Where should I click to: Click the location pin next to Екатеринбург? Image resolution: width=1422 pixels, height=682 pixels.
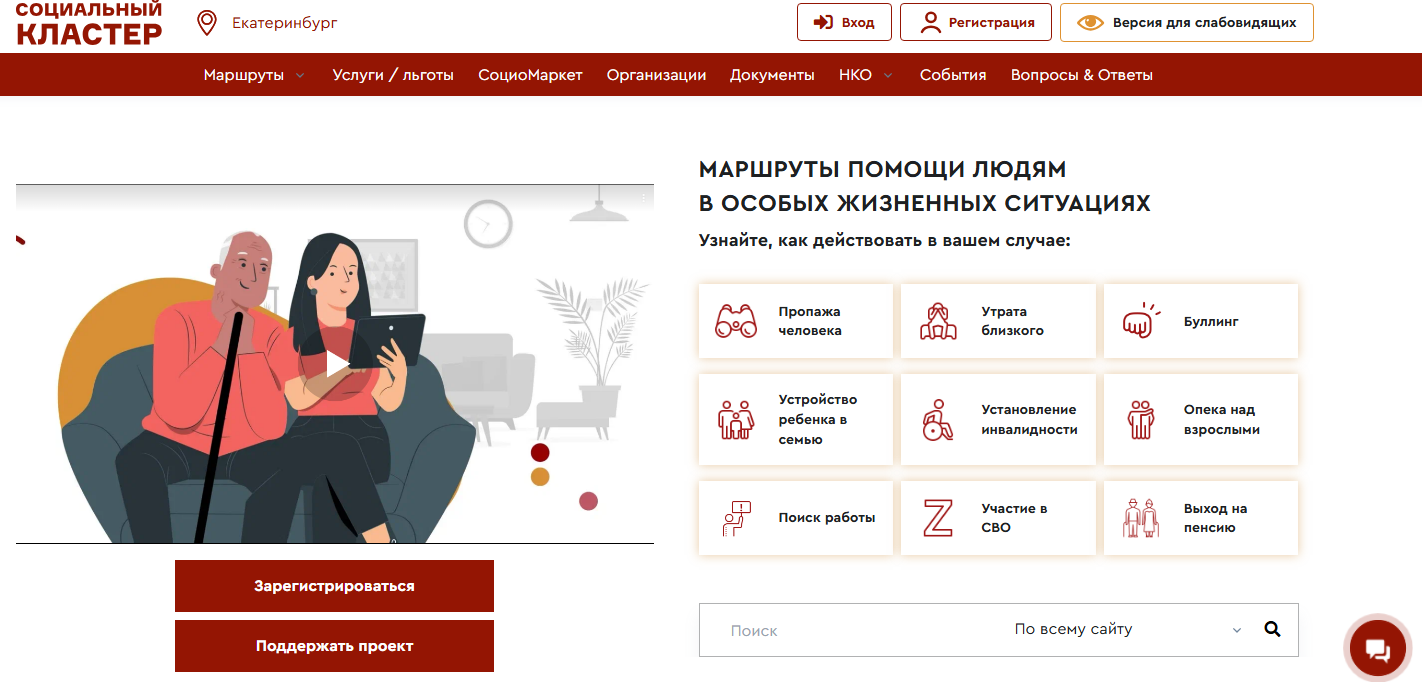click(207, 23)
